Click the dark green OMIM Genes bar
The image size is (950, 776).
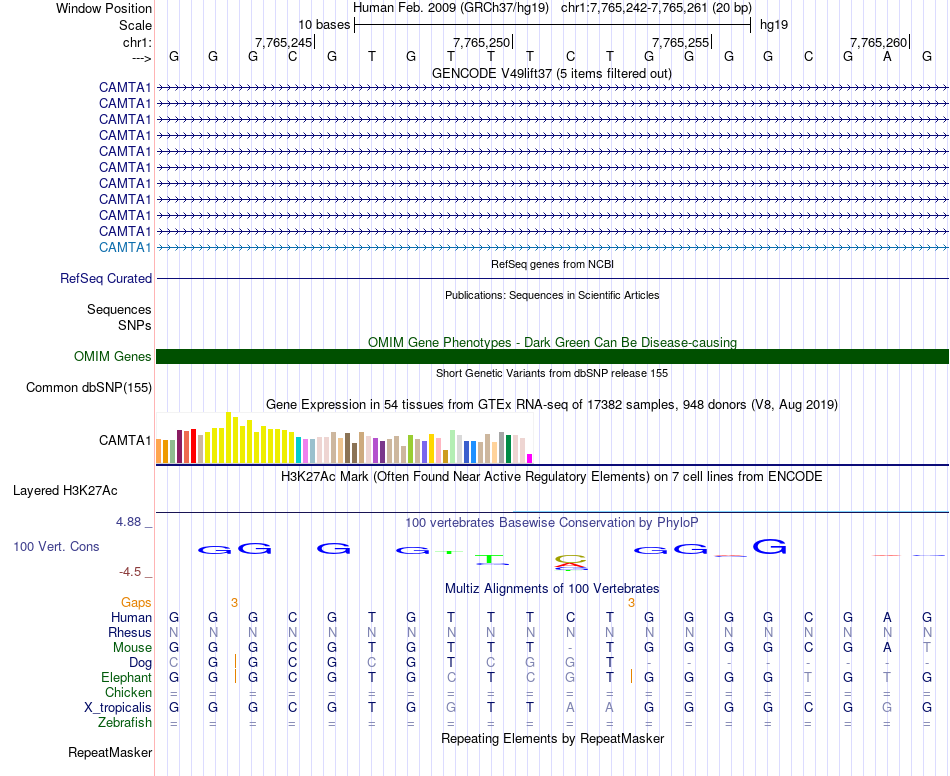coord(552,356)
